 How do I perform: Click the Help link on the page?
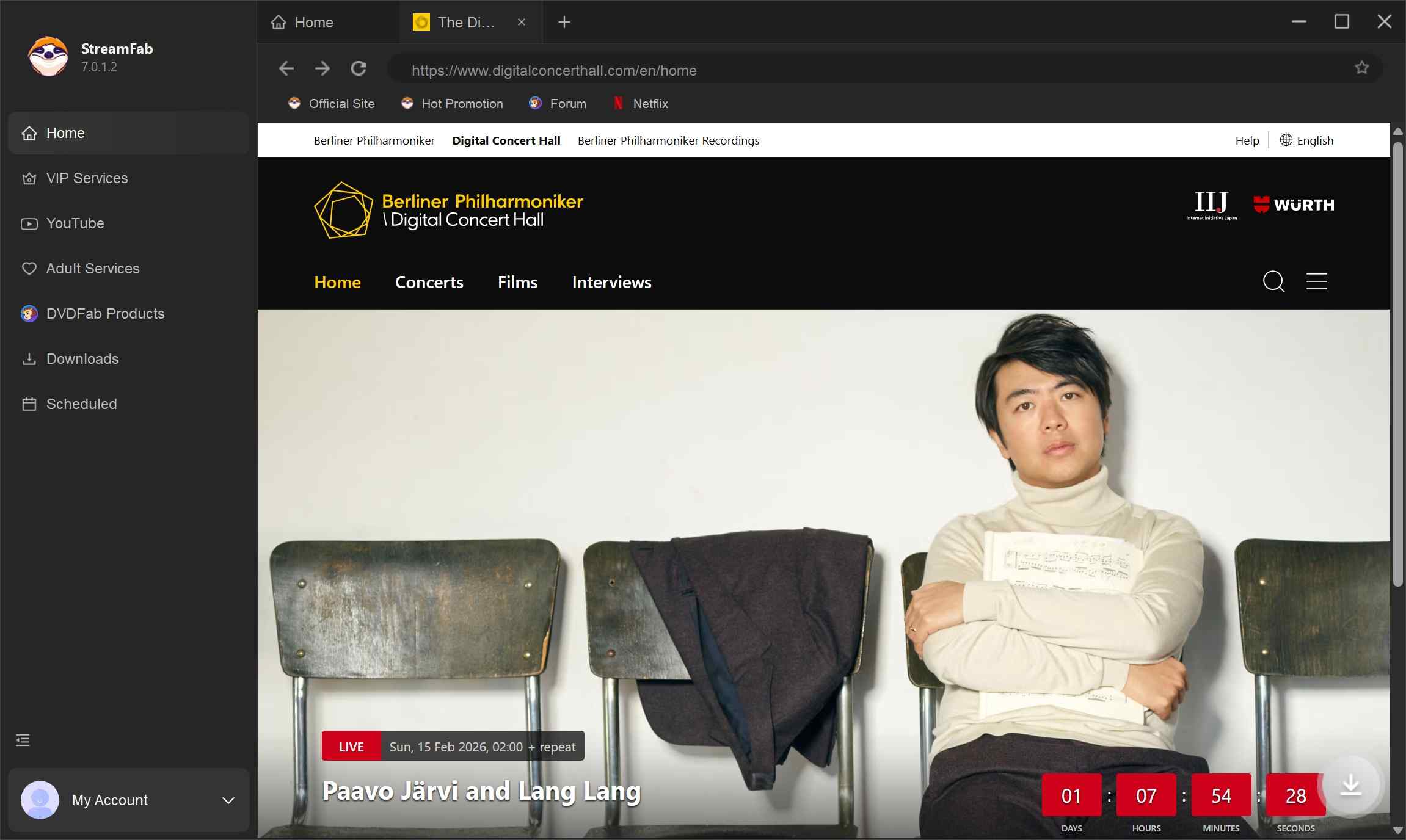coord(1247,140)
